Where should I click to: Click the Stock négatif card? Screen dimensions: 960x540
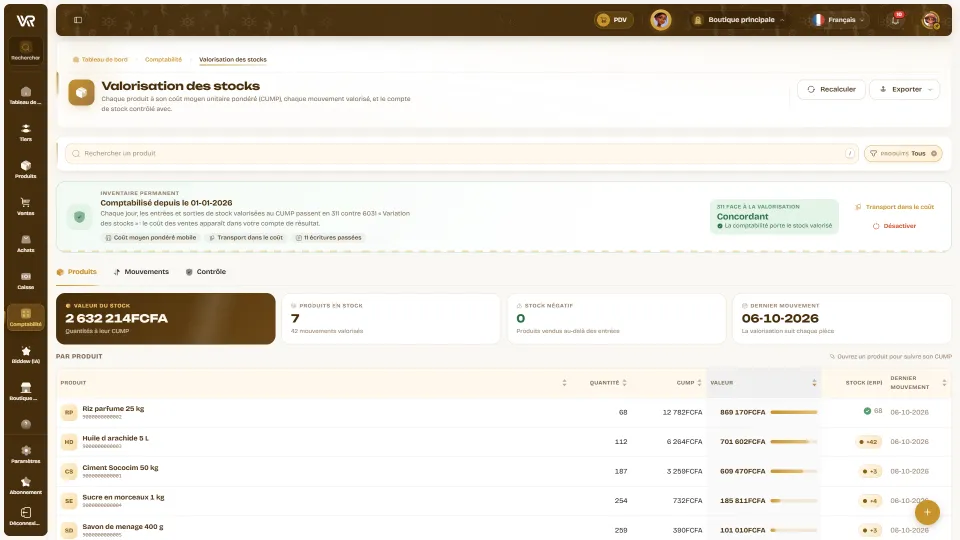point(617,318)
